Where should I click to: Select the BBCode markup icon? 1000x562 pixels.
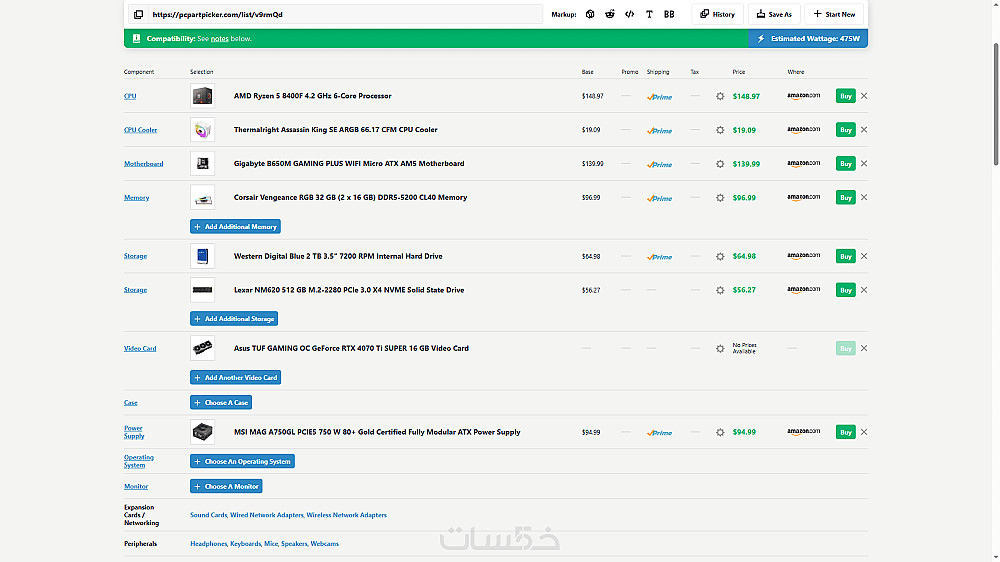point(669,14)
